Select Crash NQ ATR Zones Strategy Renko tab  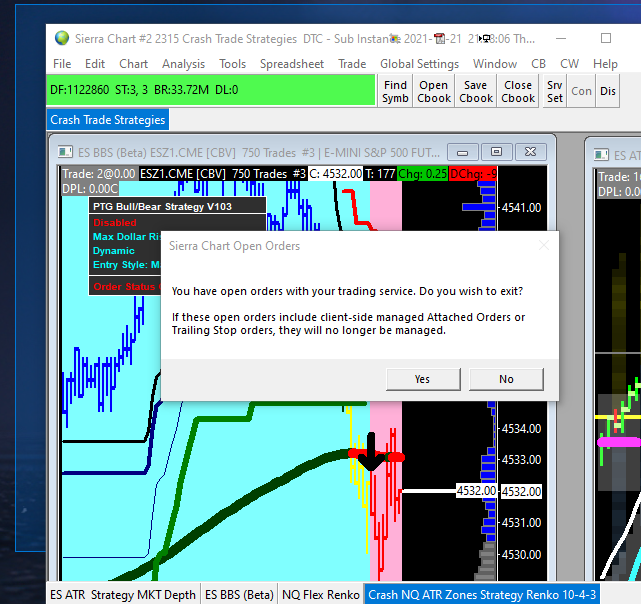click(482, 594)
